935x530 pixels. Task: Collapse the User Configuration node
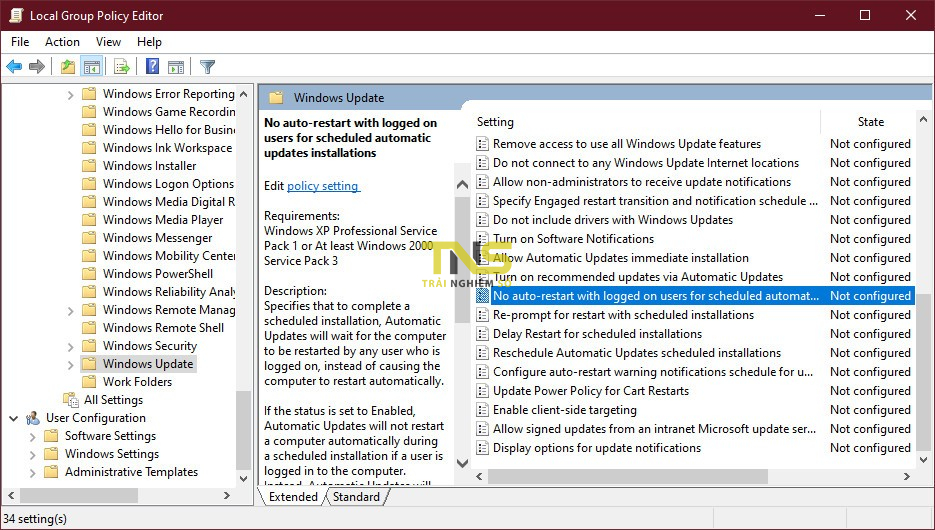tap(13, 418)
